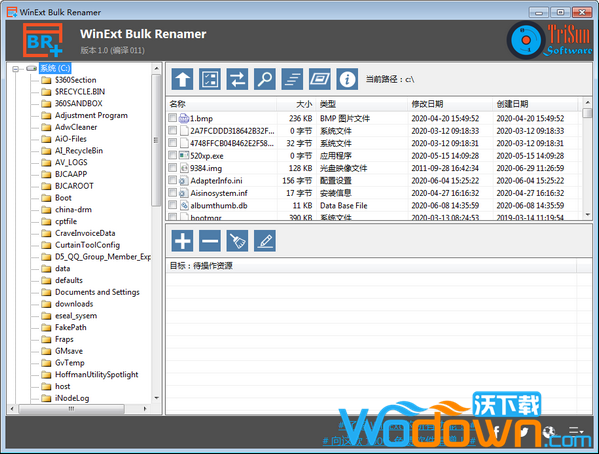
Task: Select the 360SANDBOX folder
Action: coord(79,104)
